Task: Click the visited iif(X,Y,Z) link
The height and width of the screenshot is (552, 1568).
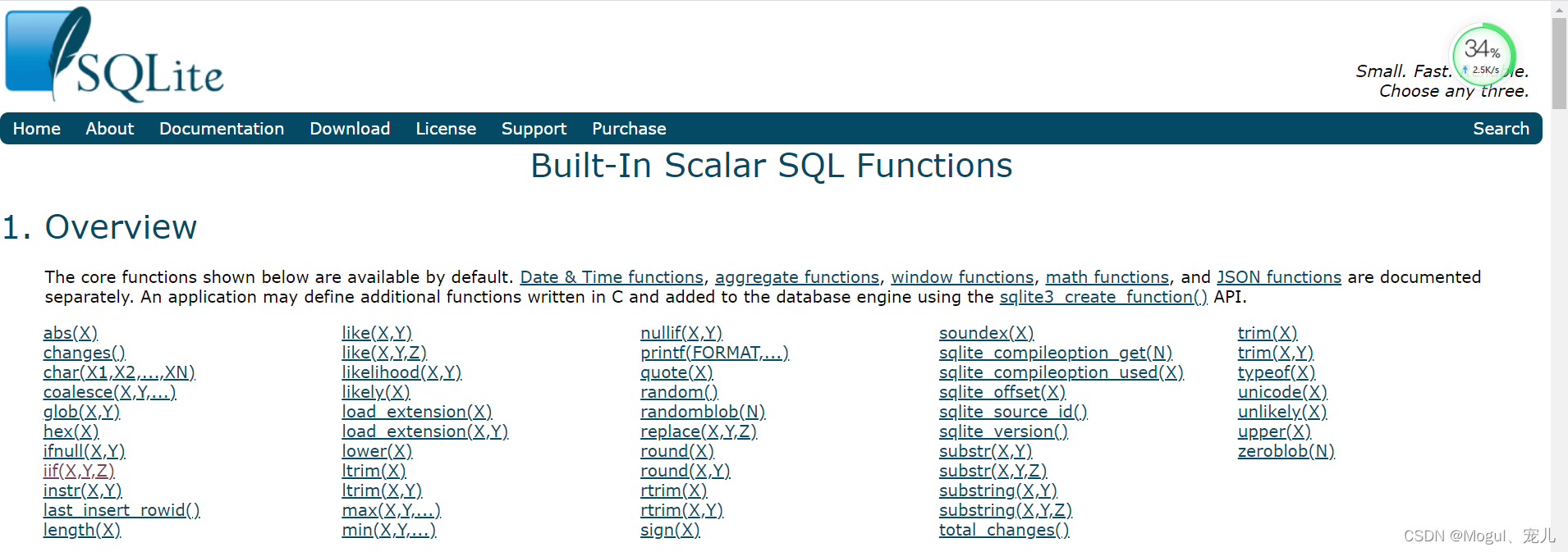Action: [x=79, y=471]
